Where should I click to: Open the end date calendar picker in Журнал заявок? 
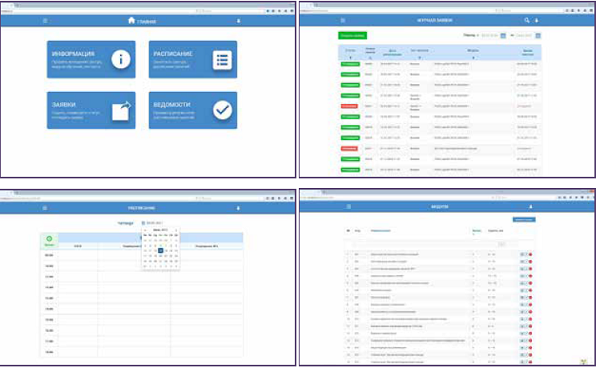click(538, 35)
